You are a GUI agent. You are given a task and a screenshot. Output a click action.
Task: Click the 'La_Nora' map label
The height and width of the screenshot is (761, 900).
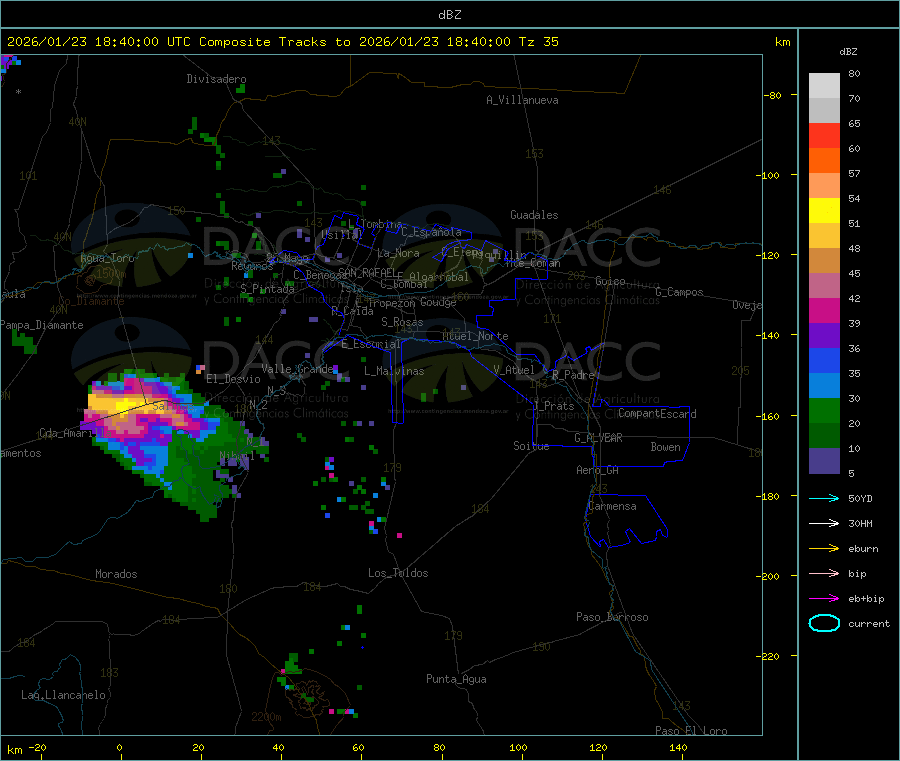click(398, 253)
